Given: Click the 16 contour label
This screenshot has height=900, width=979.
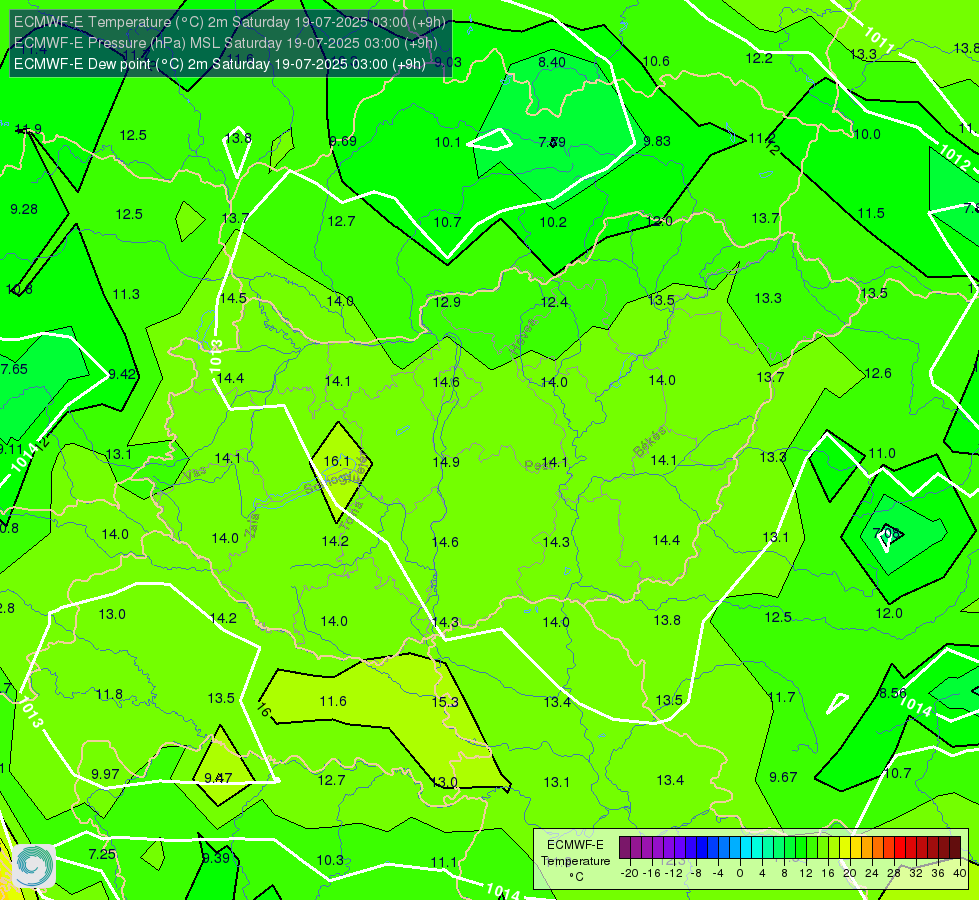Looking at the screenshot, I should (x=264, y=710).
